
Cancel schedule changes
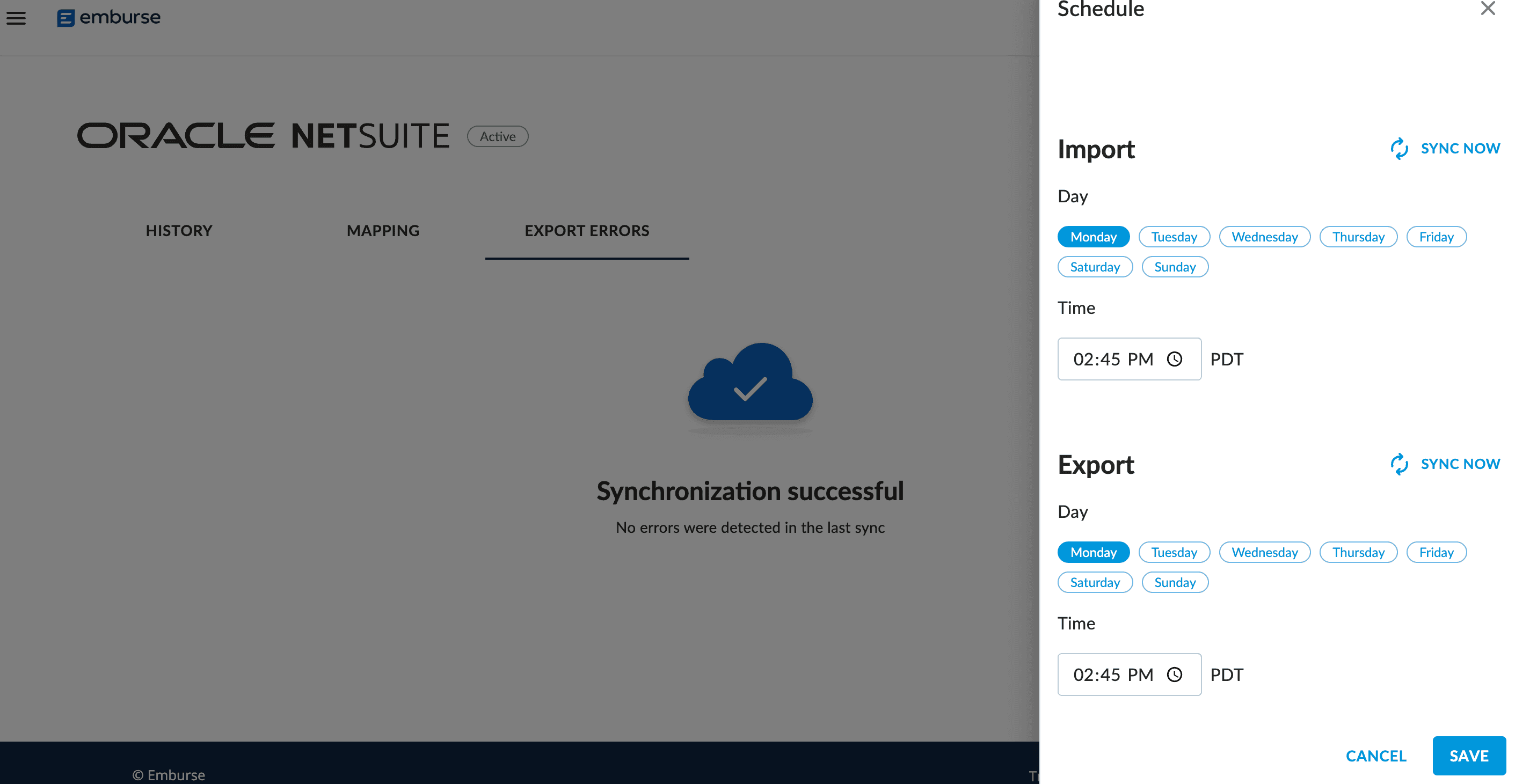1376,756
